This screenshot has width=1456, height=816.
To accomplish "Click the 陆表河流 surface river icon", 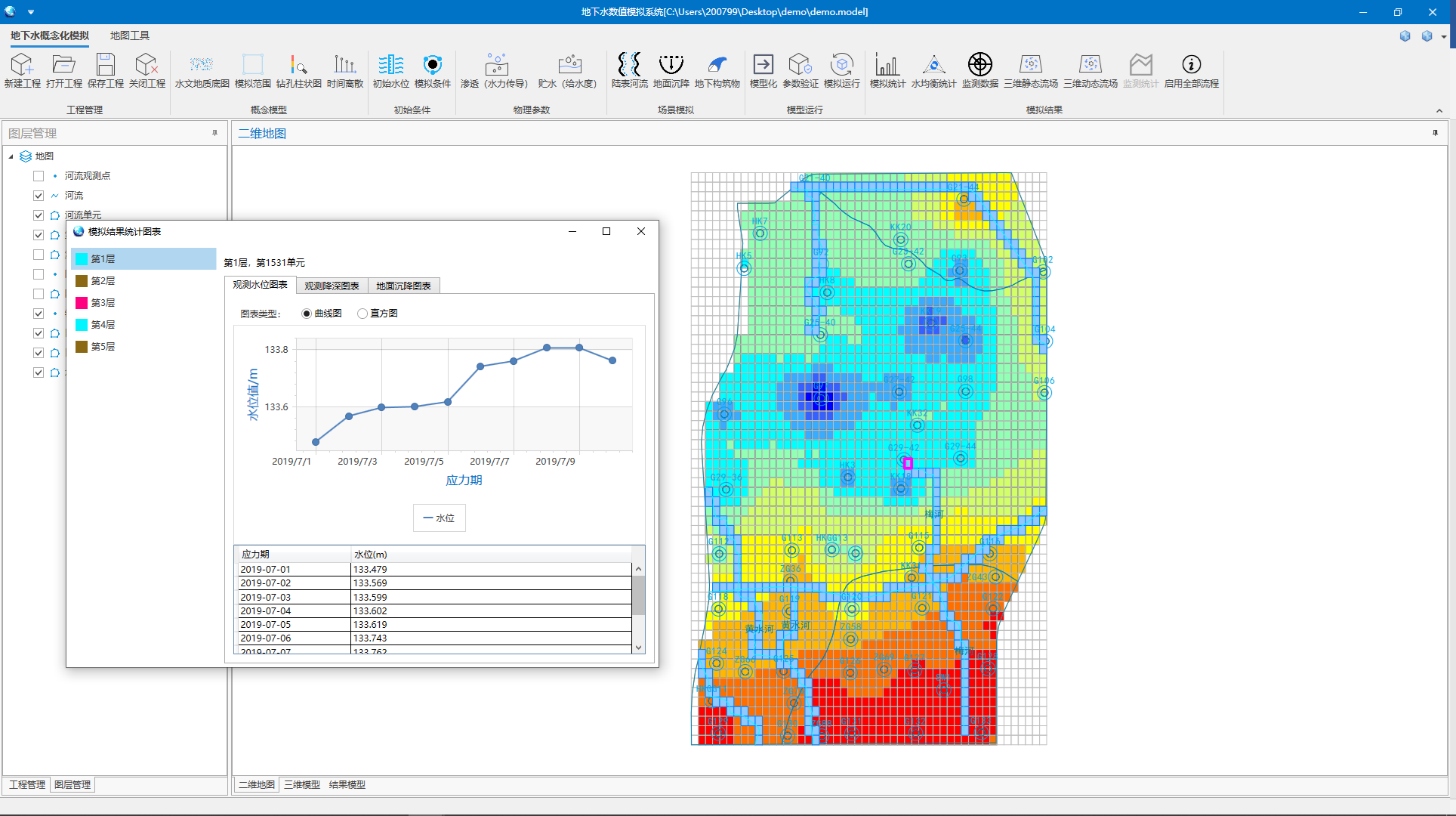I will click(629, 66).
